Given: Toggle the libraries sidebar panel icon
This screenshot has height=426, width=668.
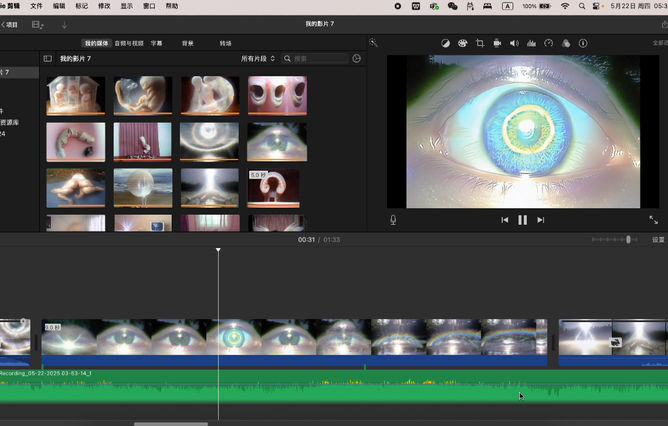Looking at the screenshot, I should [x=48, y=58].
